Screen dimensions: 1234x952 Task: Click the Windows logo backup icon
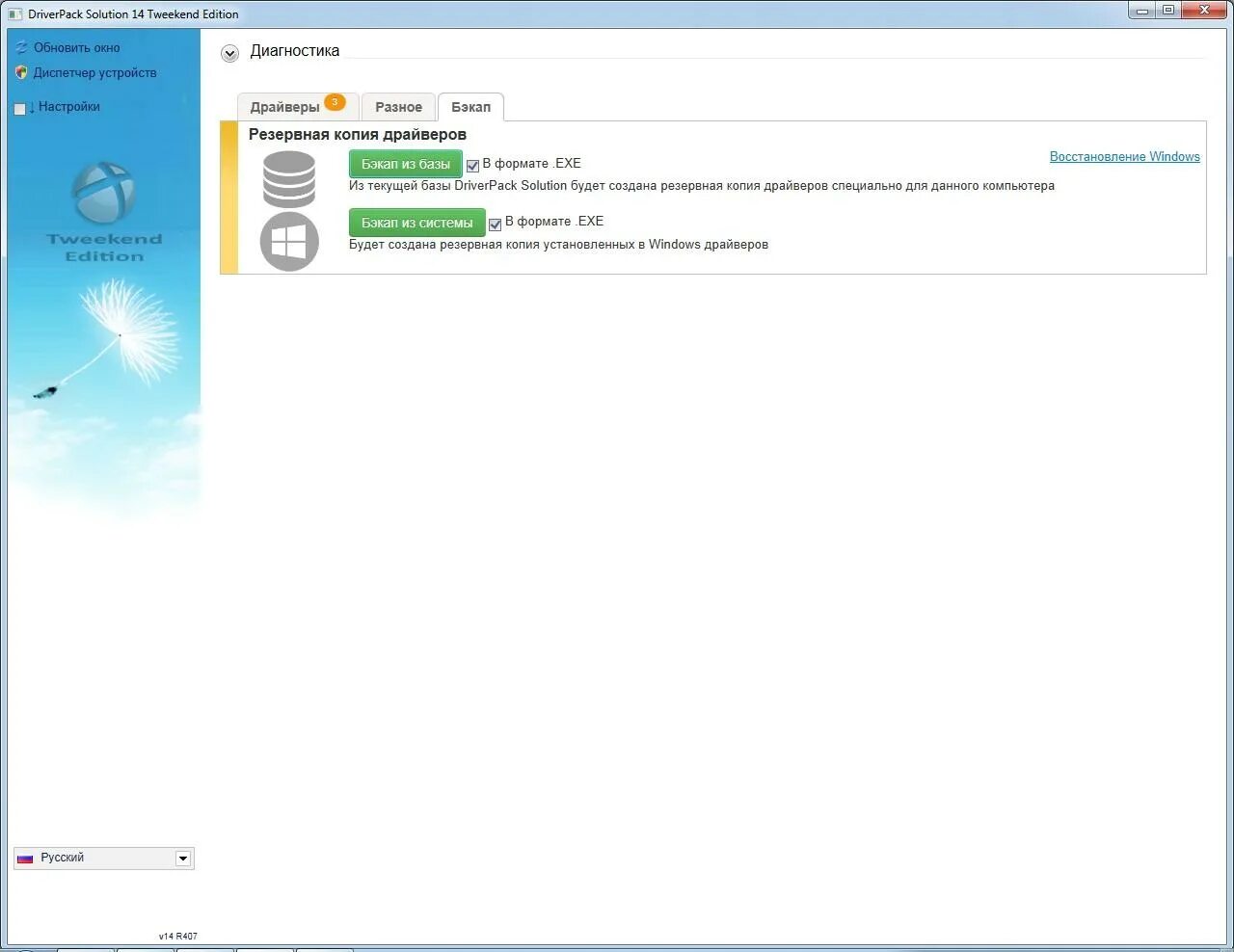click(289, 241)
